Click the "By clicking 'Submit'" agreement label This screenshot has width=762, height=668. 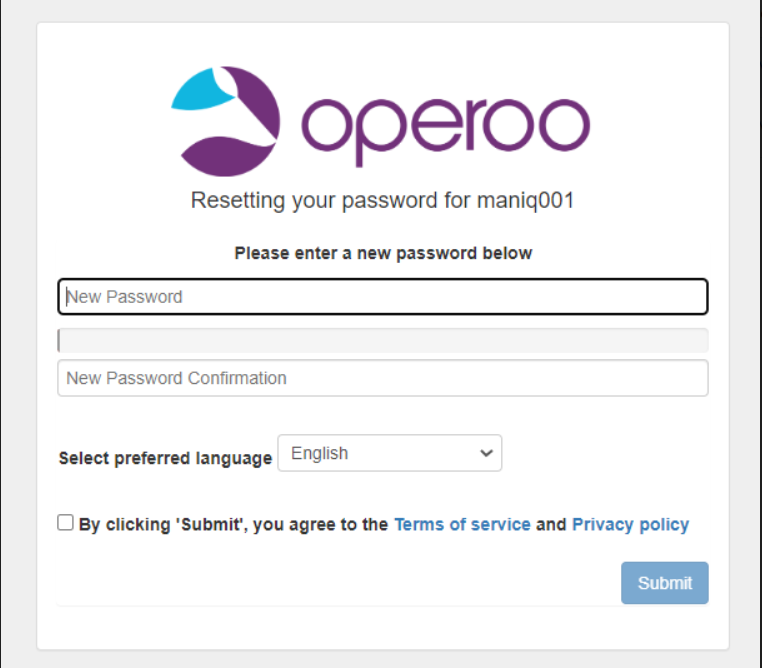[233, 524]
